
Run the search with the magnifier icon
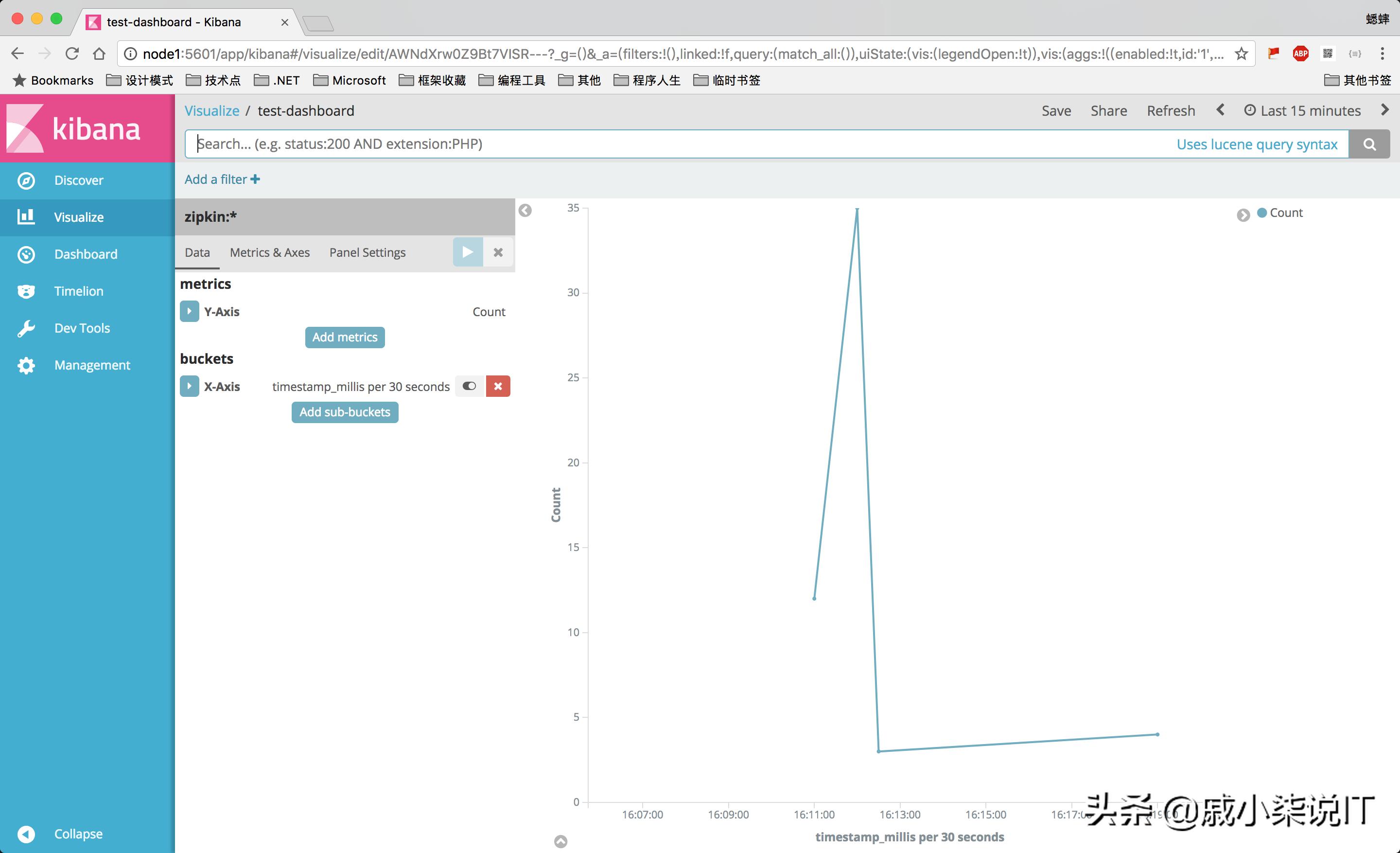(x=1369, y=144)
